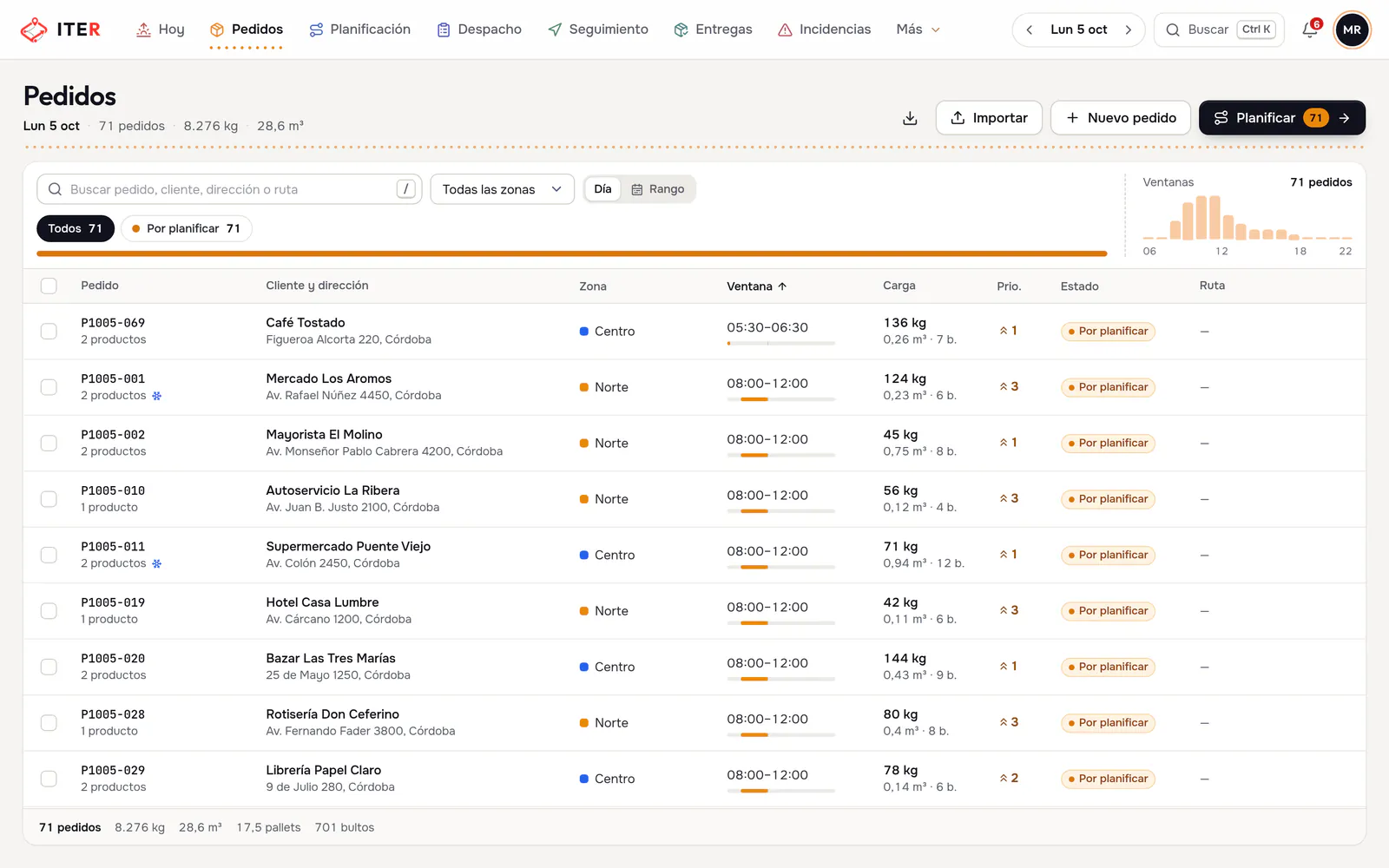
Task: Go to previous day arrow
Action: coord(1030,30)
